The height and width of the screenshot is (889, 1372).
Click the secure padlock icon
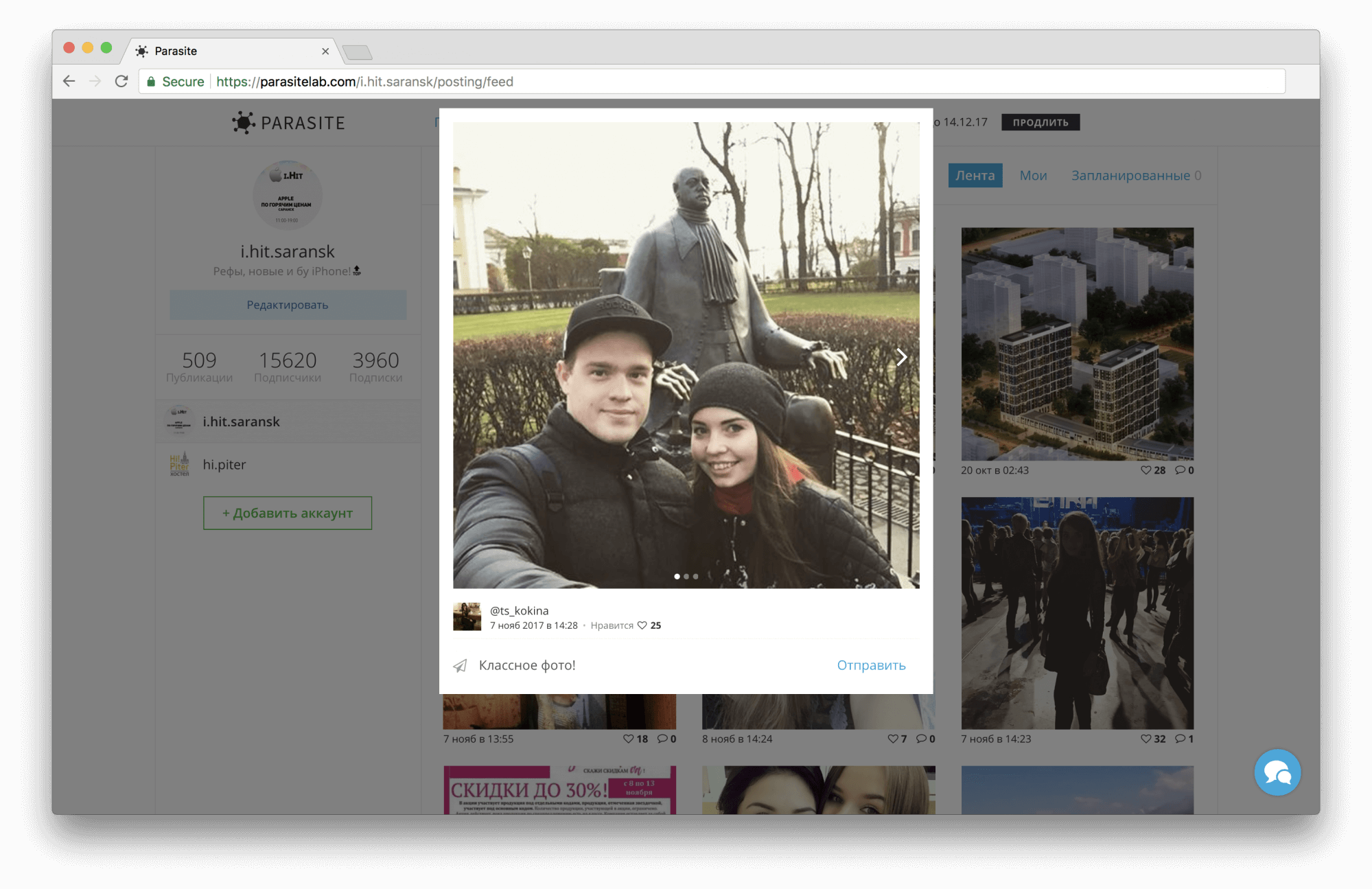click(x=151, y=82)
